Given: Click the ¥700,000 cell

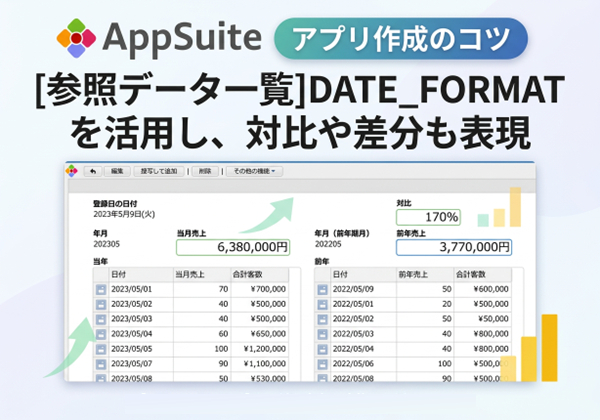Looking at the screenshot, I should pos(260,290).
